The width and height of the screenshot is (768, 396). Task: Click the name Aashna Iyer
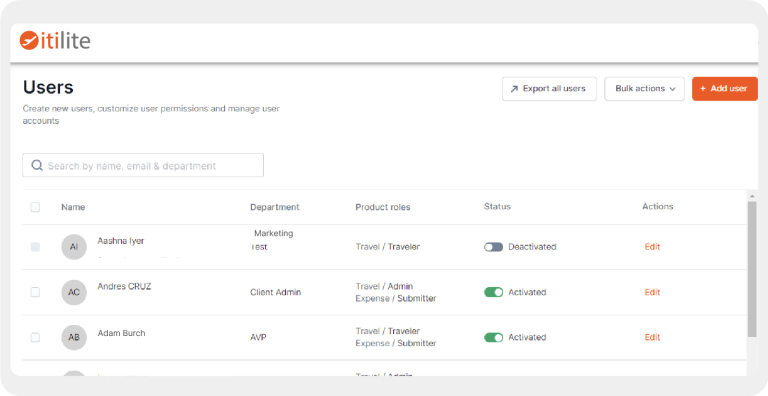pyautogui.click(x=120, y=241)
